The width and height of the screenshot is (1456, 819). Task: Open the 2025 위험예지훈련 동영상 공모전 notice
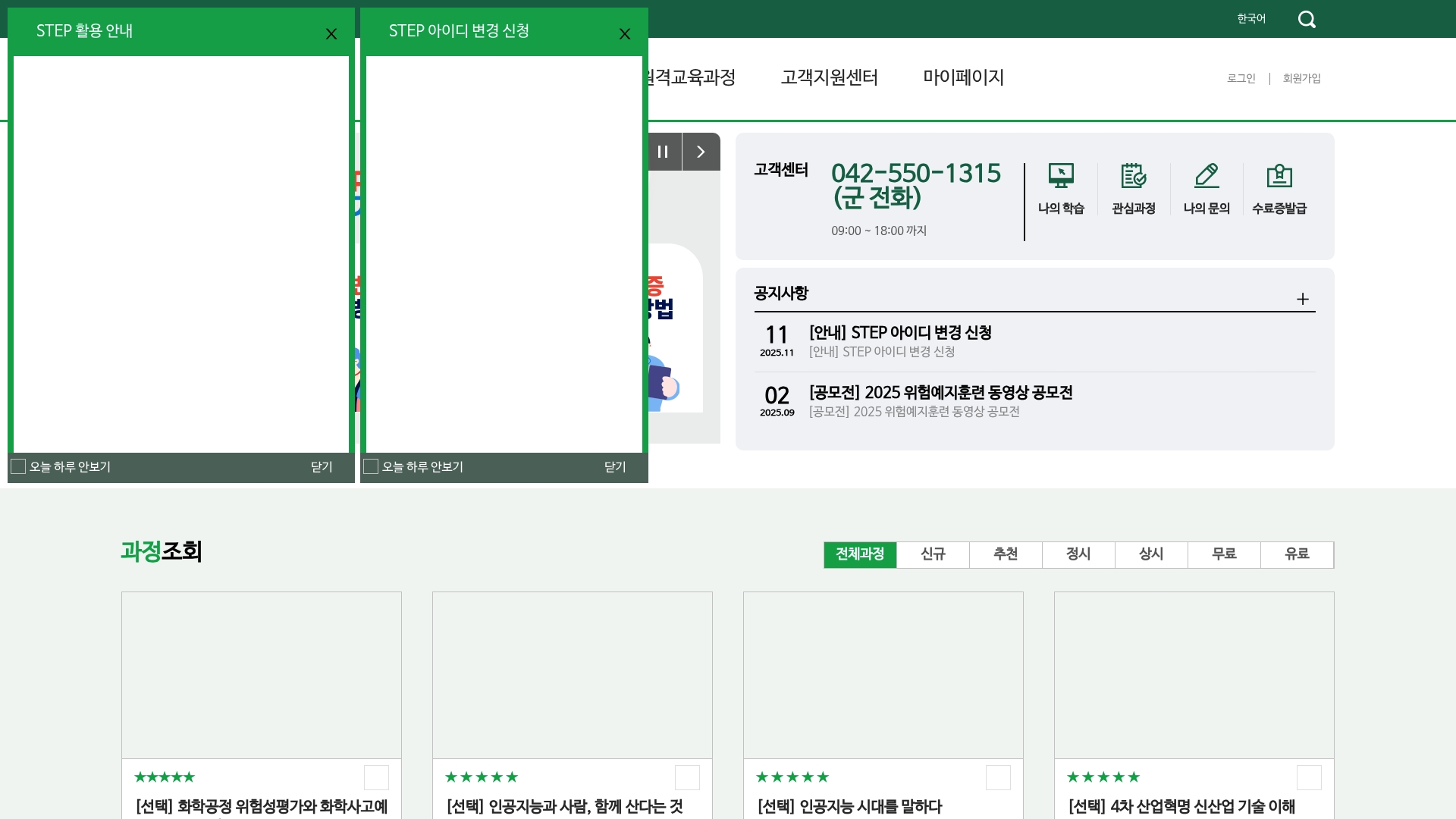940,393
